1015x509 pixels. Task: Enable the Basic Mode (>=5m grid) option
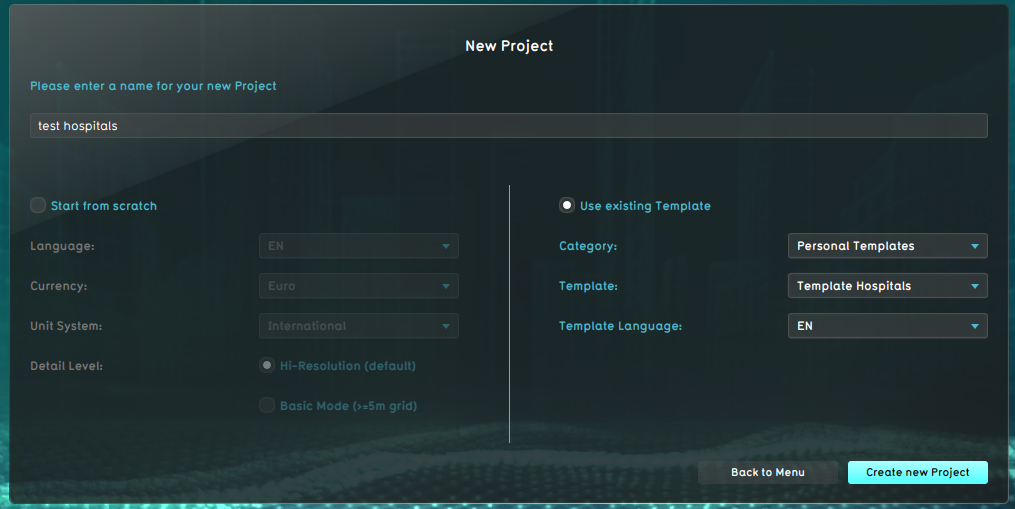tap(267, 406)
